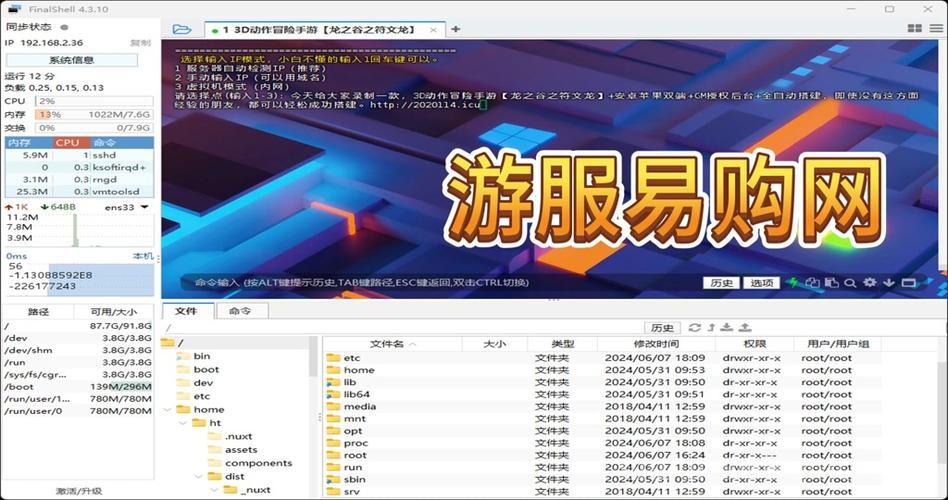Toggle terminal fullscreen rectangle icon
Viewport: 948px width, 500px height.
pyautogui.click(x=908, y=282)
